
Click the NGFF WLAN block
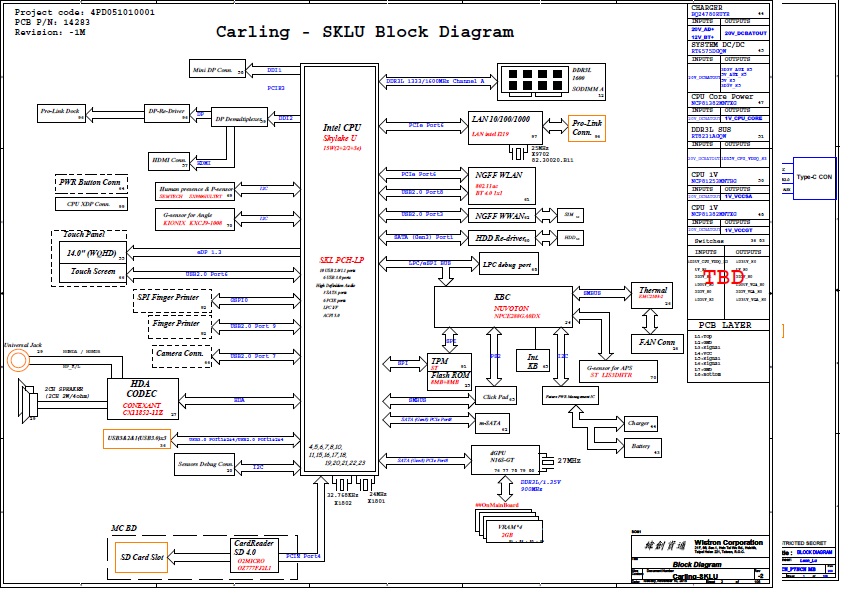click(502, 186)
